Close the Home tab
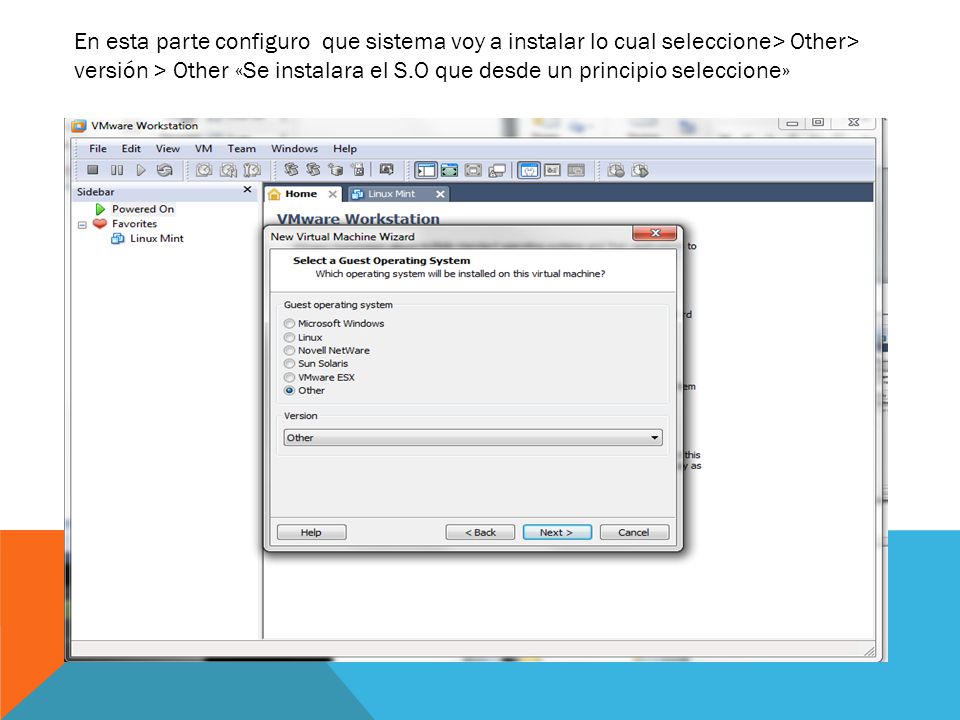 click(x=332, y=194)
